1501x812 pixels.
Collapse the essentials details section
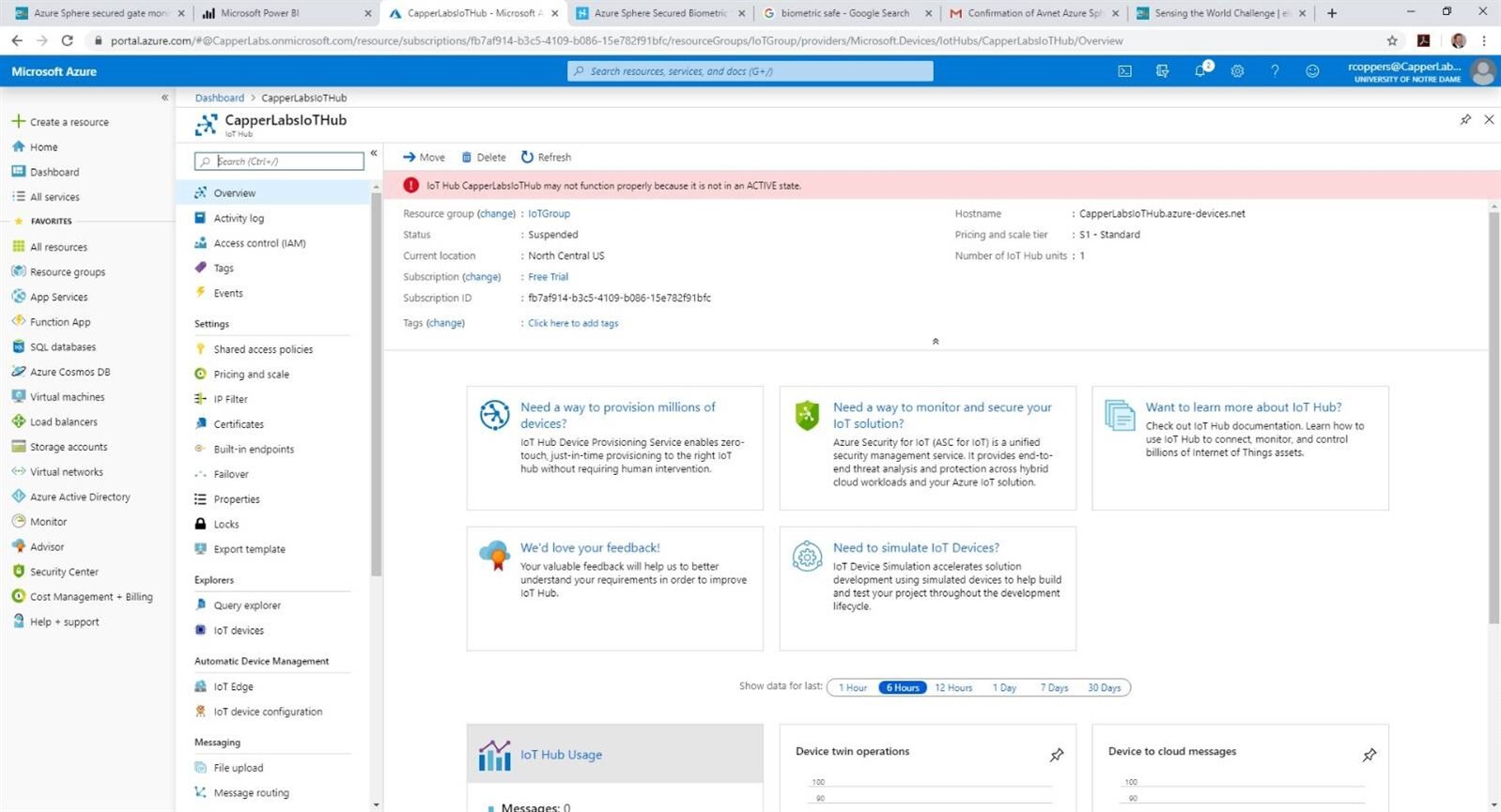coord(935,342)
